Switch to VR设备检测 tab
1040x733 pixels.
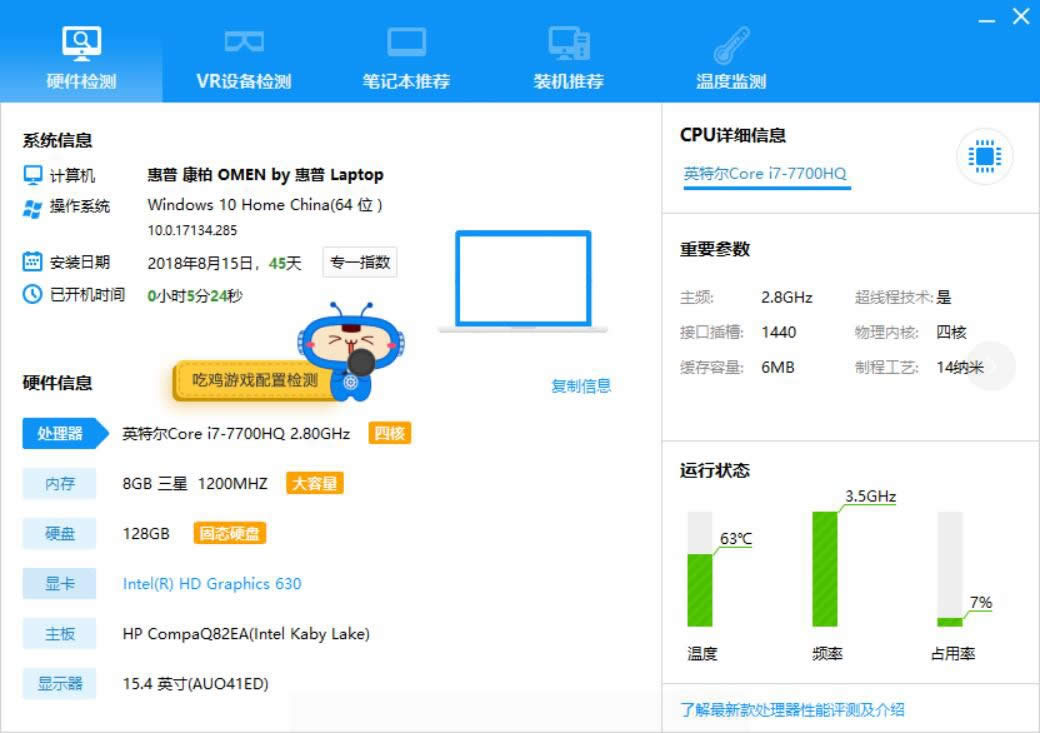point(243,57)
